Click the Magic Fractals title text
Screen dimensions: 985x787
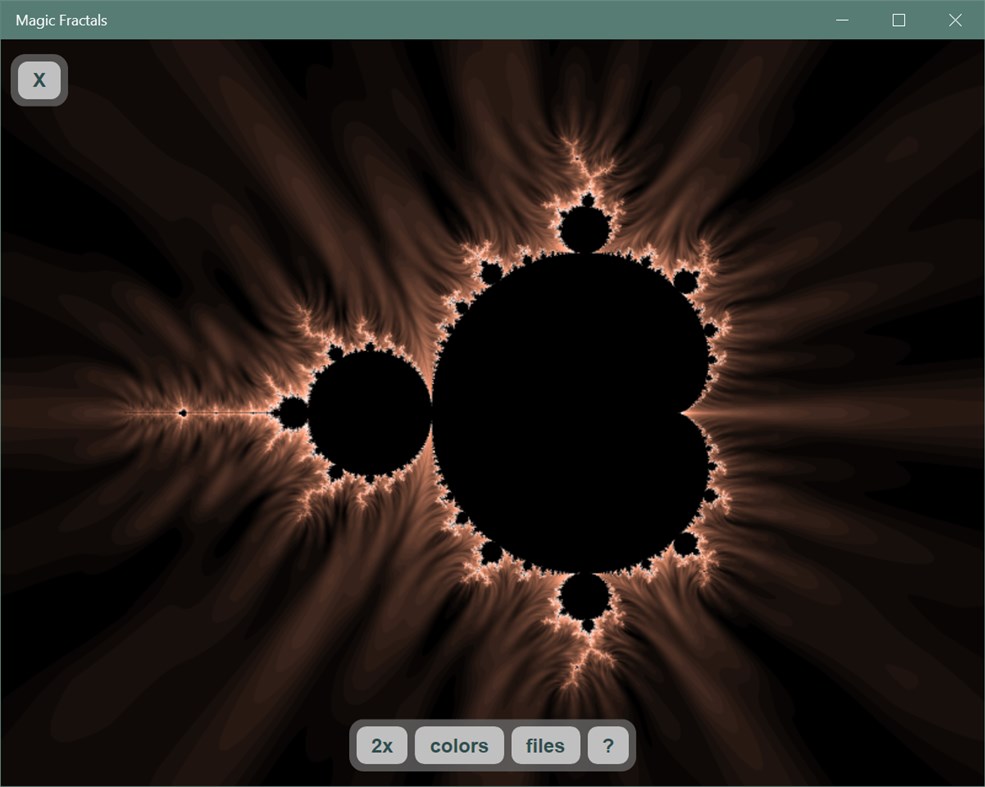click(x=59, y=19)
